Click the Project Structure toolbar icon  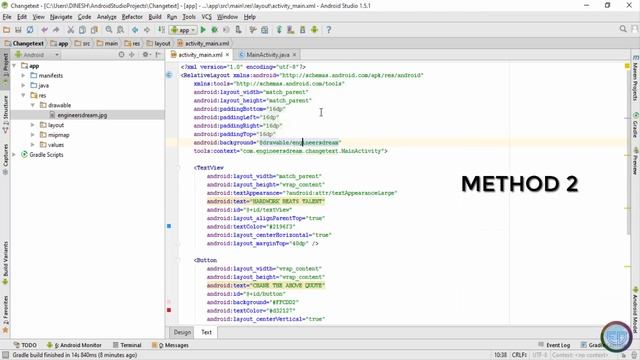264,30
